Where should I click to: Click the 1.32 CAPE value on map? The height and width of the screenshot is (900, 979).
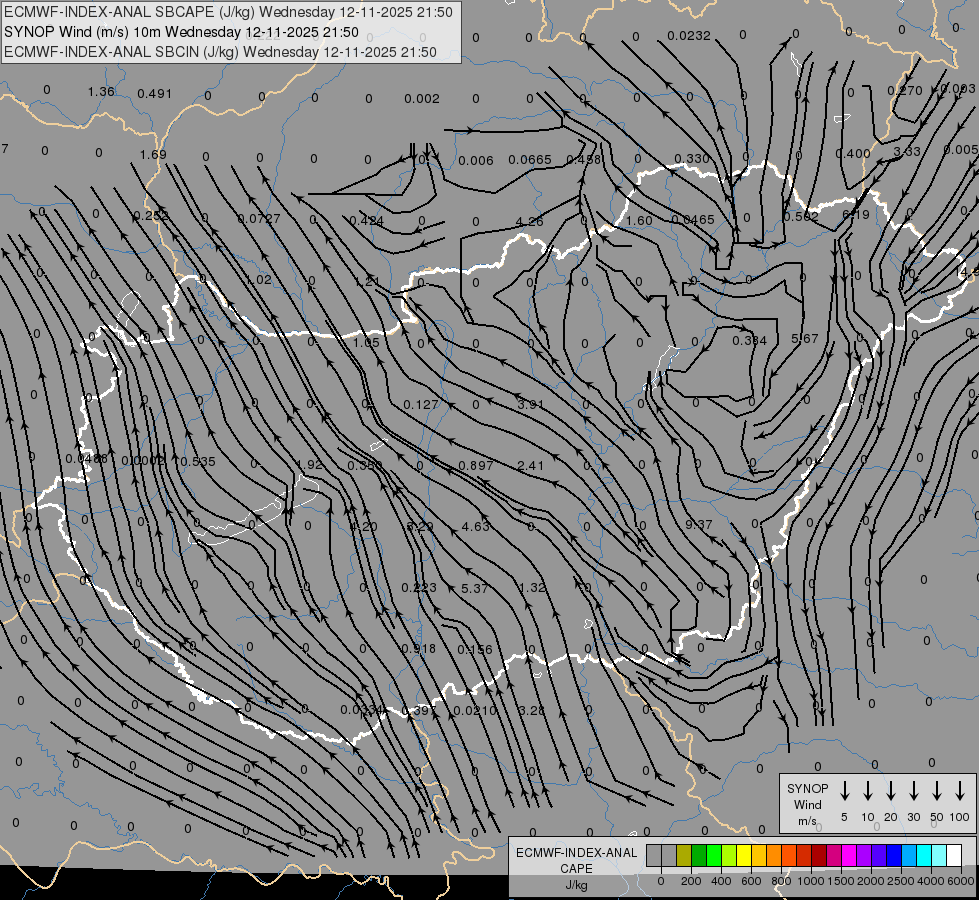pos(532,588)
